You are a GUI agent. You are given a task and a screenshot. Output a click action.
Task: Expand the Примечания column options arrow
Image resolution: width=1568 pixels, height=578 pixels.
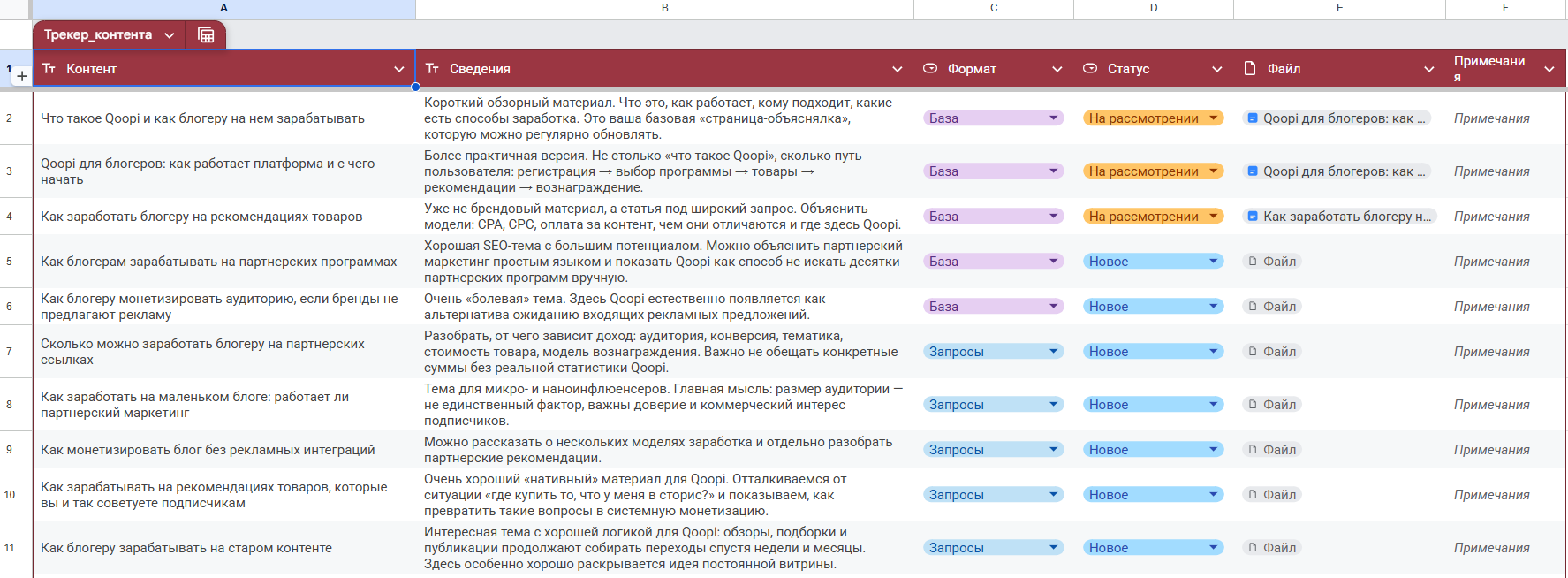coord(1549,69)
